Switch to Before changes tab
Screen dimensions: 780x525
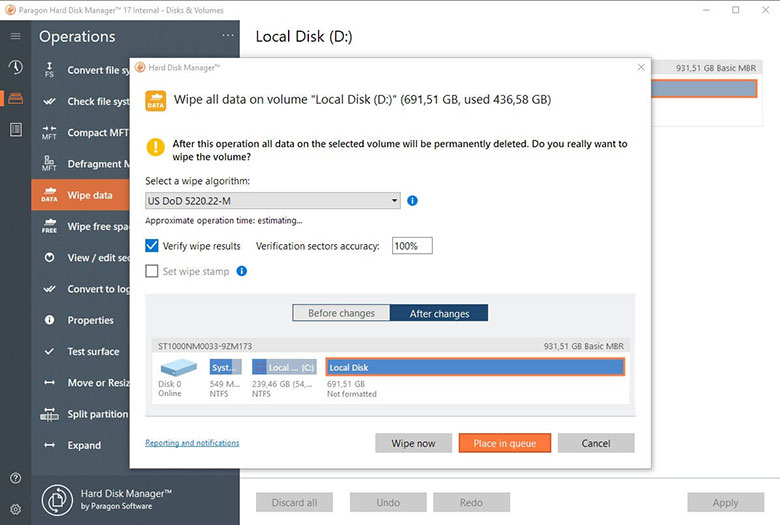coord(341,313)
